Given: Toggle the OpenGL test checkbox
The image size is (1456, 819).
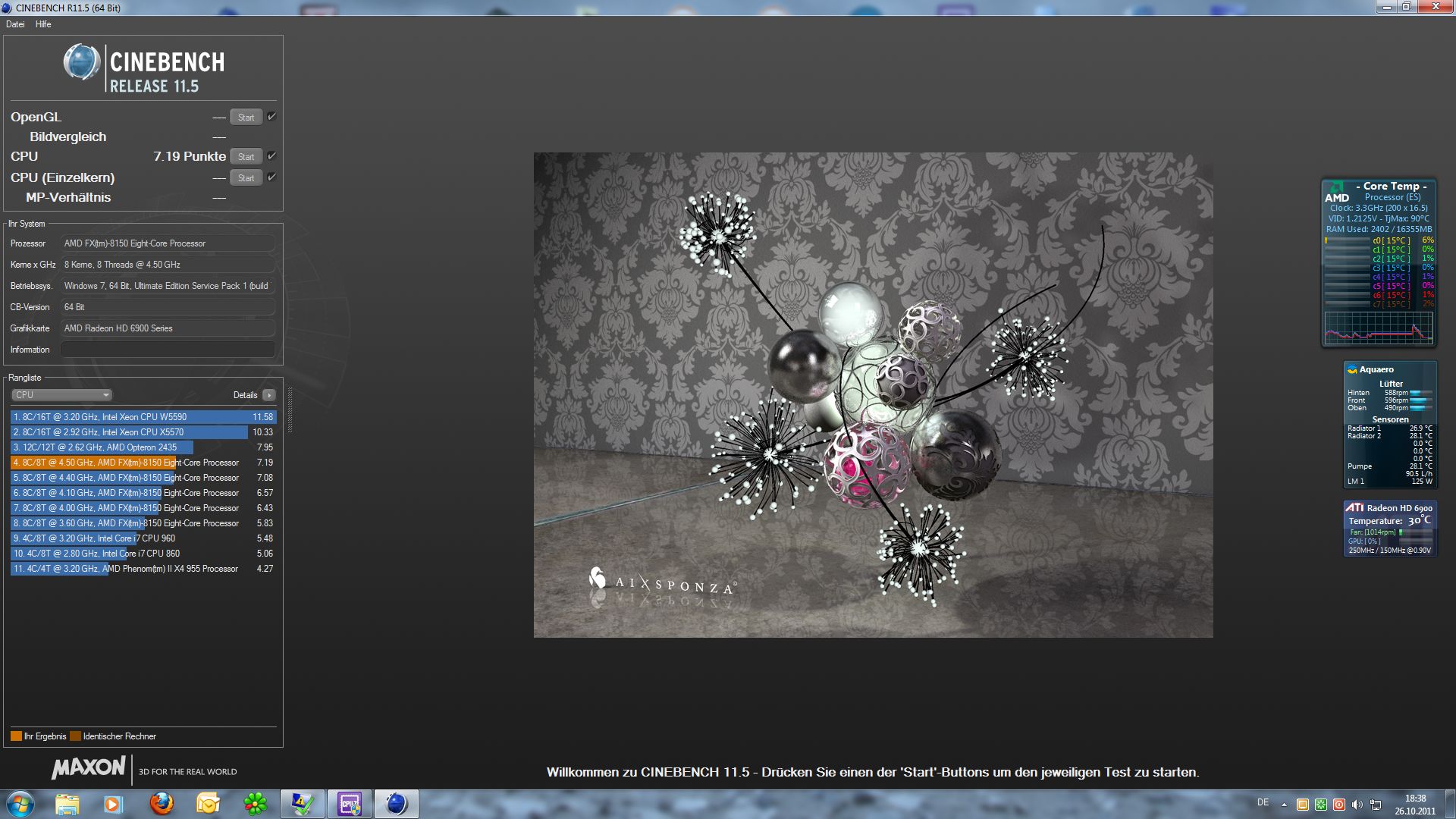Looking at the screenshot, I should click(271, 117).
